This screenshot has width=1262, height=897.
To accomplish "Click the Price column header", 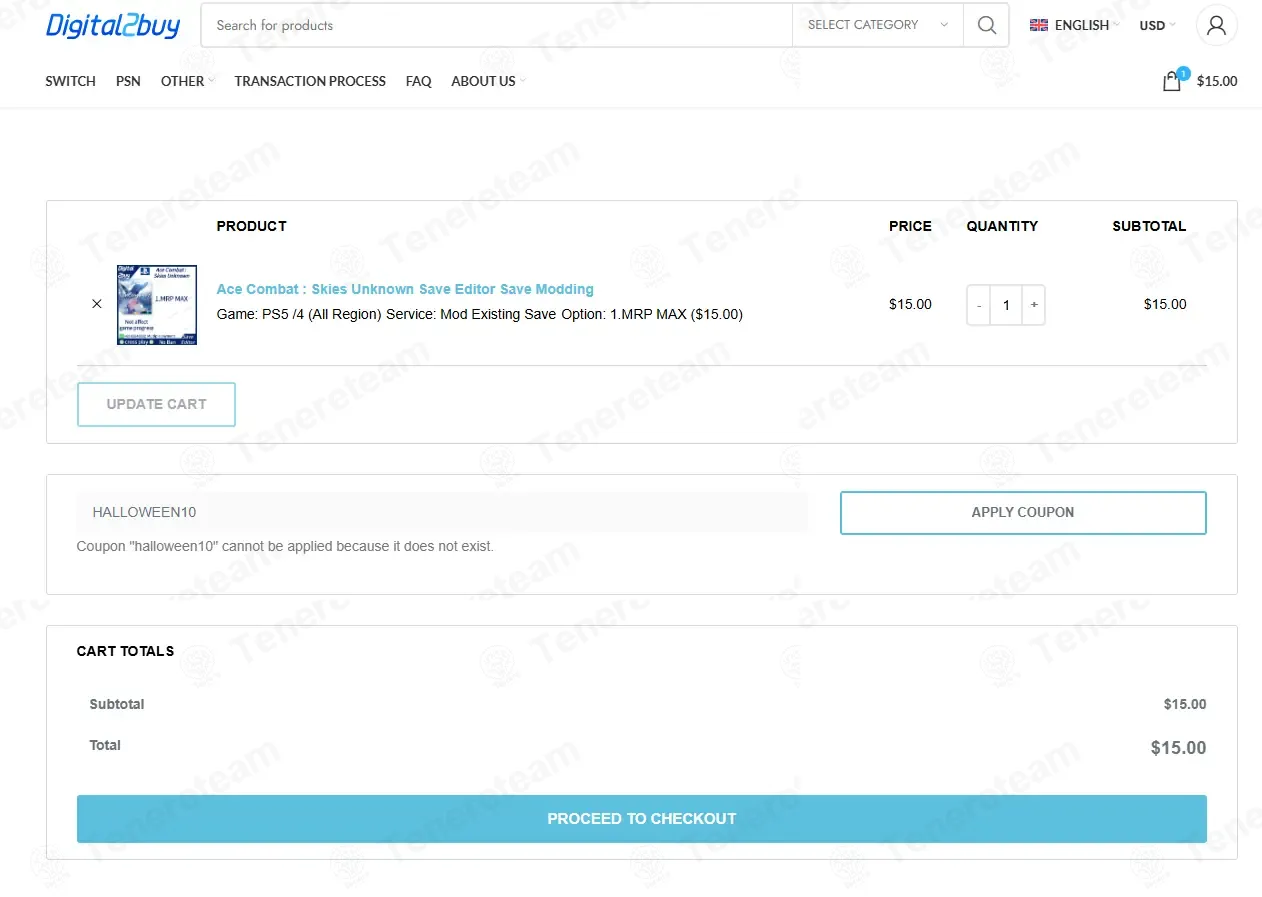I will [x=910, y=226].
